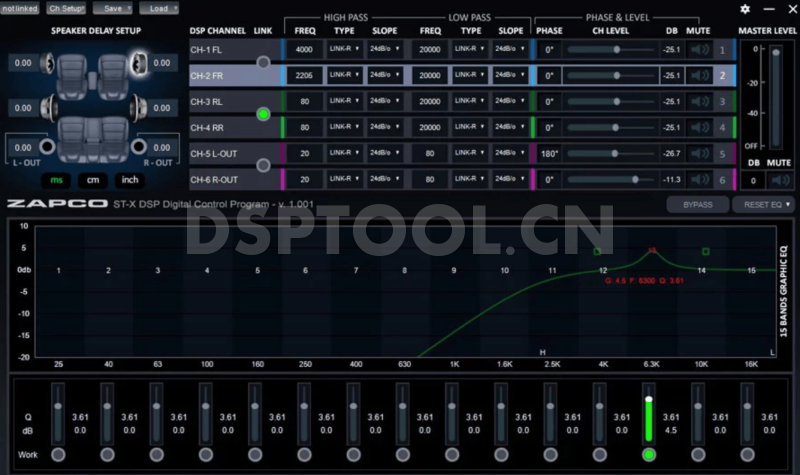
Task: Mute channel CH-2 FR speaker icon
Action: (700, 76)
